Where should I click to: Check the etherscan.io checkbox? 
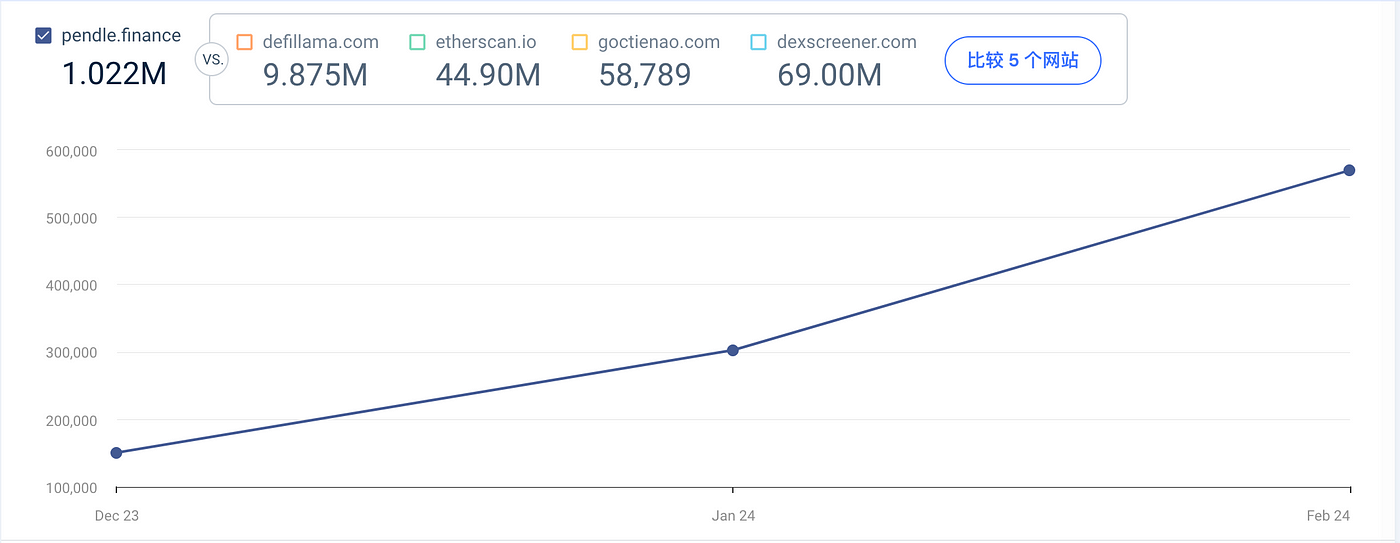tap(418, 42)
